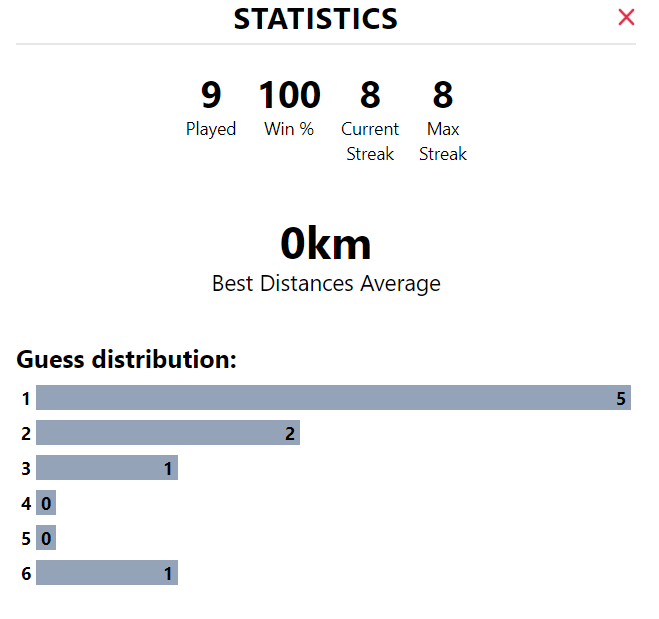Click the STATISTICS title heading
Image resolution: width=659 pixels, height=619 pixels.
tap(316, 19)
